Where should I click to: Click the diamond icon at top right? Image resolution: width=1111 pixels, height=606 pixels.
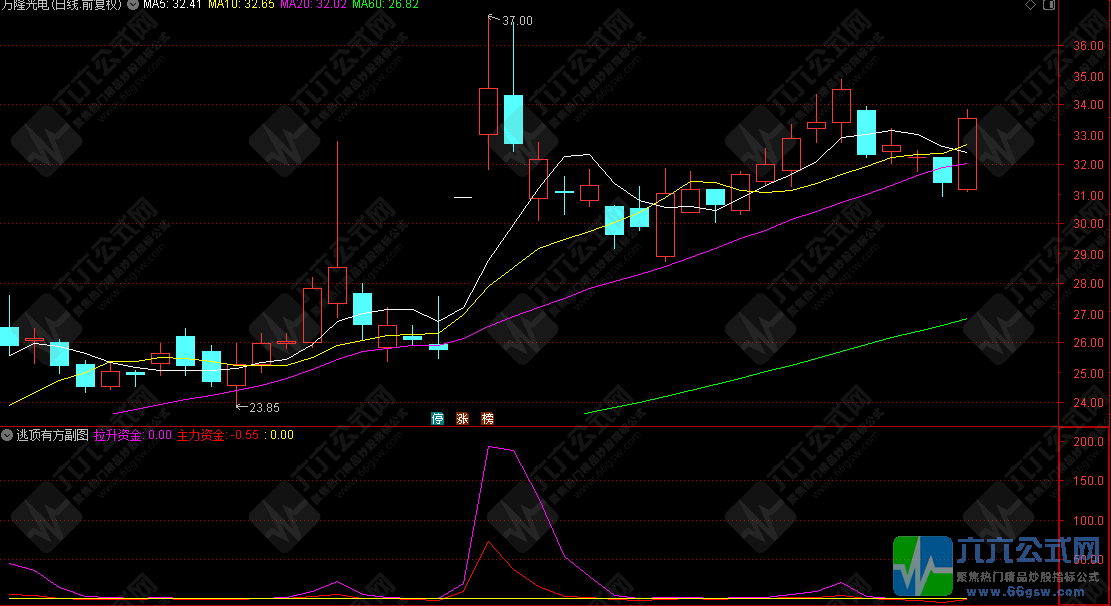click(1030, 6)
